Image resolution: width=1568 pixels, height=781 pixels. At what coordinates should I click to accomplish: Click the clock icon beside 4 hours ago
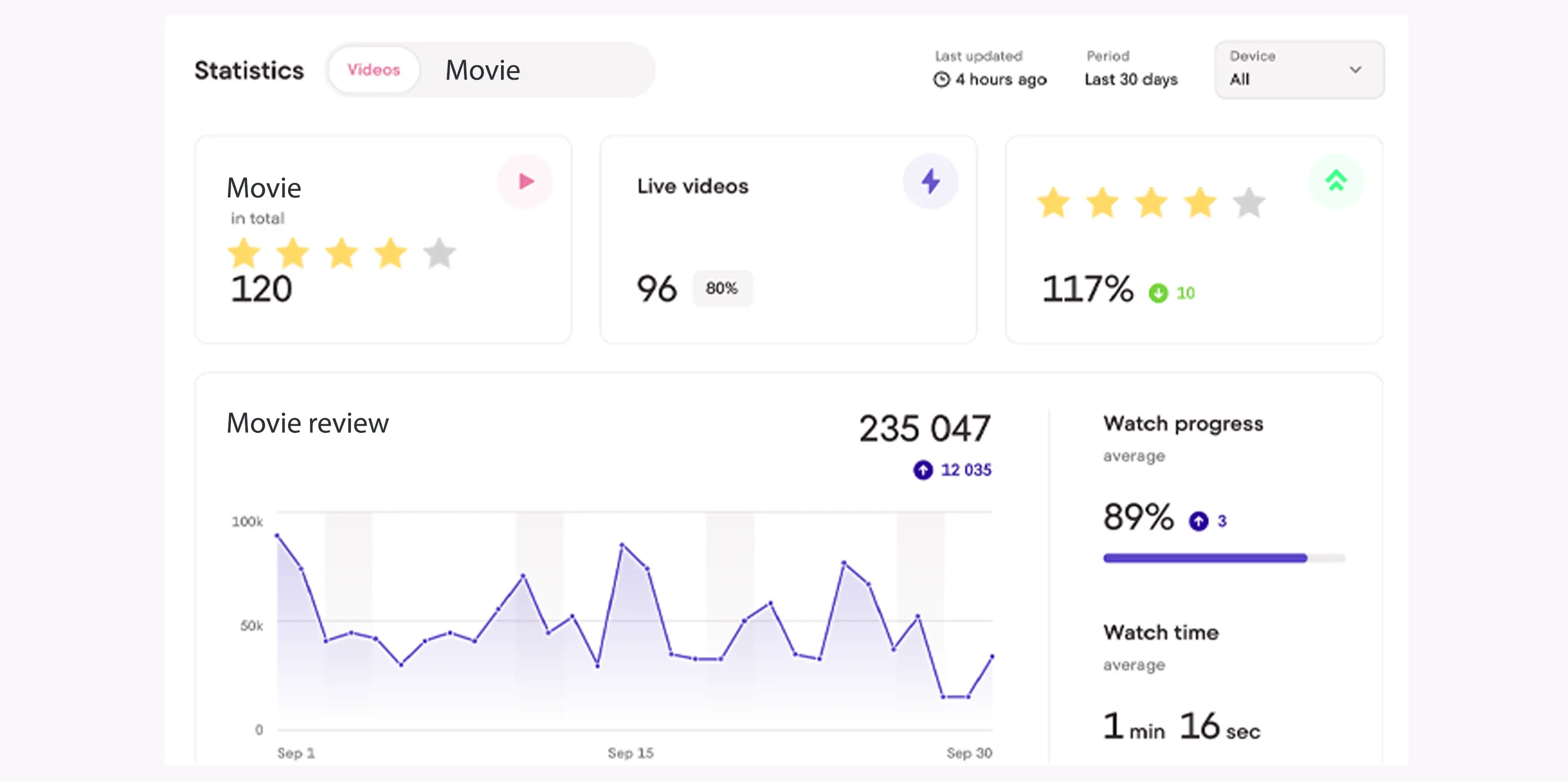[x=941, y=80]
